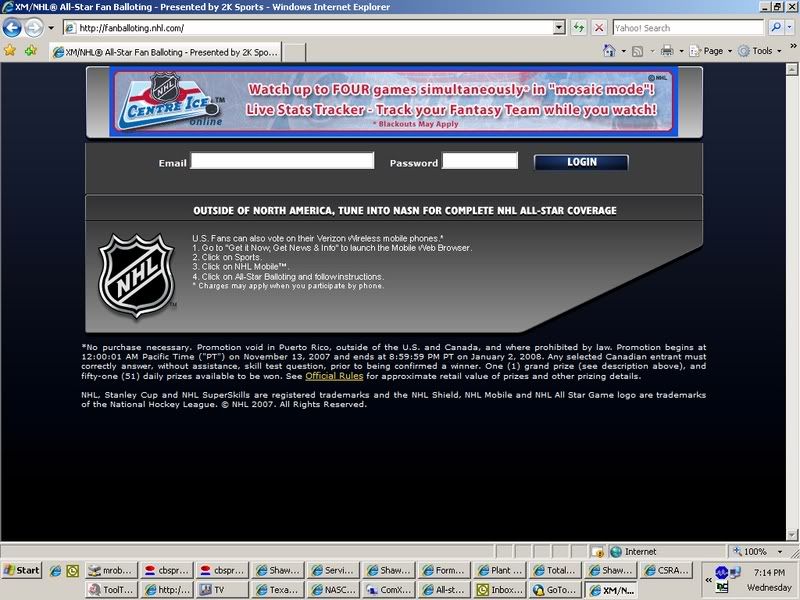
Task: Click the 100% zoom level control
Action: tap(750, 552)
